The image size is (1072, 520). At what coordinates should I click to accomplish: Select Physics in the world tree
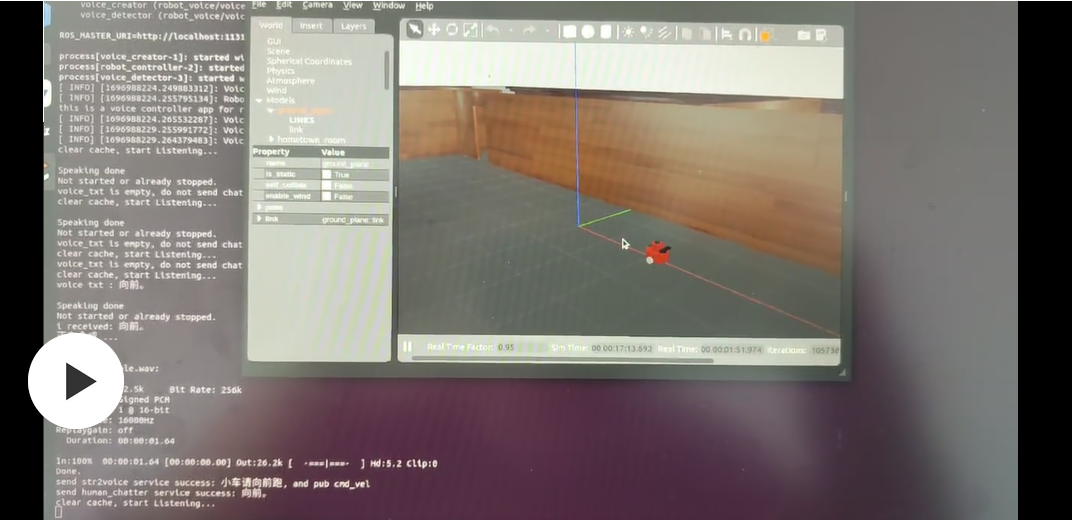click(280, 71)
